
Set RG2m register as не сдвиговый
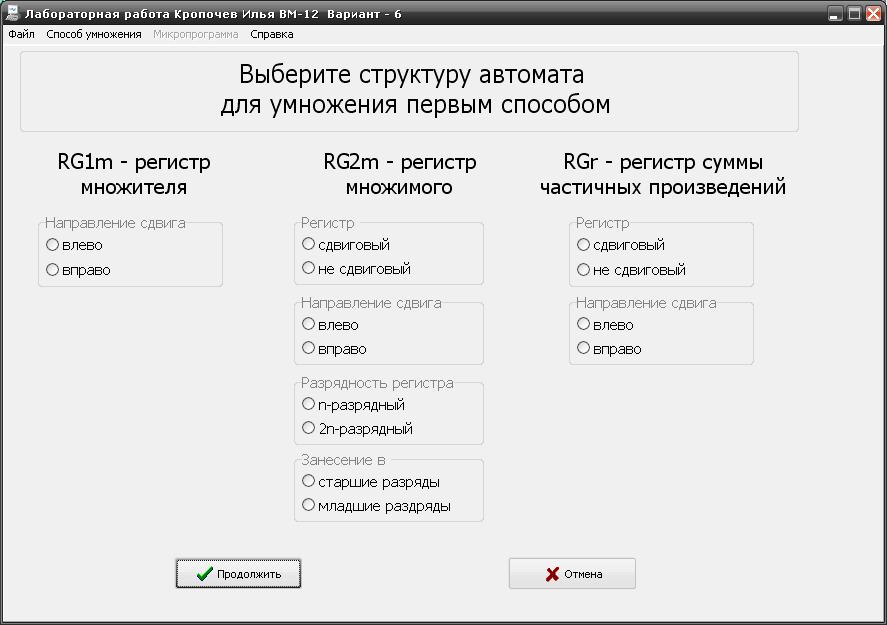click(356, 269)
